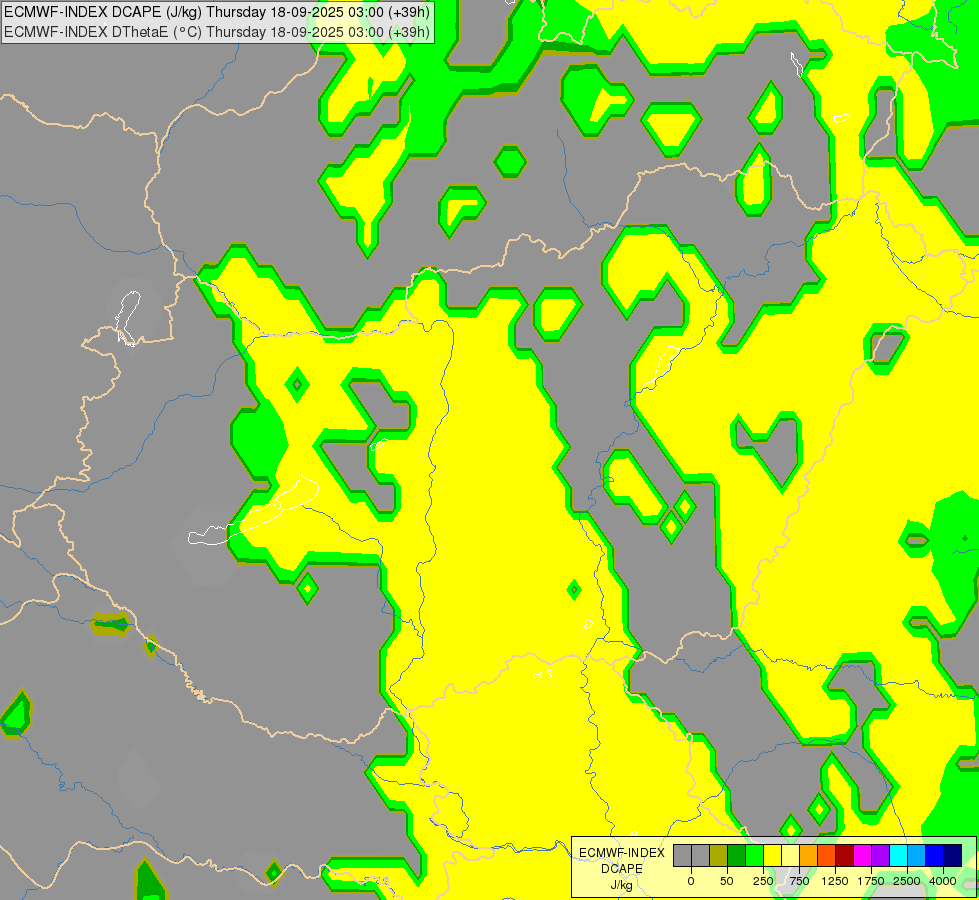
Task: Choose the cyan legend swatch
Action: [x=898, y=856]
